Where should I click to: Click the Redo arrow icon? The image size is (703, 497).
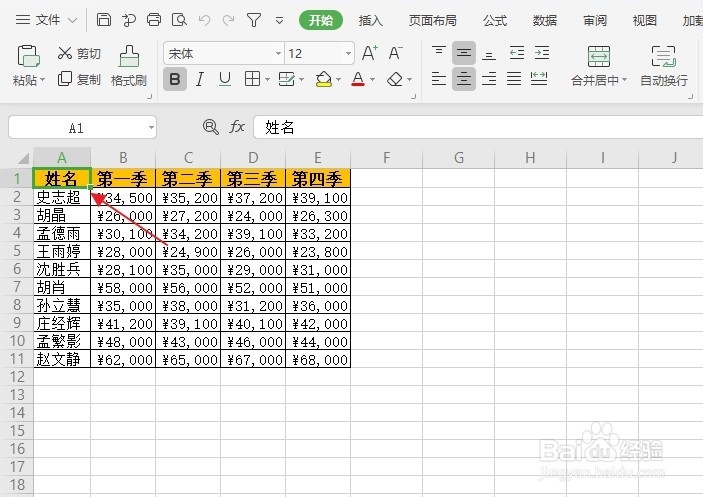pyautogui.click(x=229, y=20)
